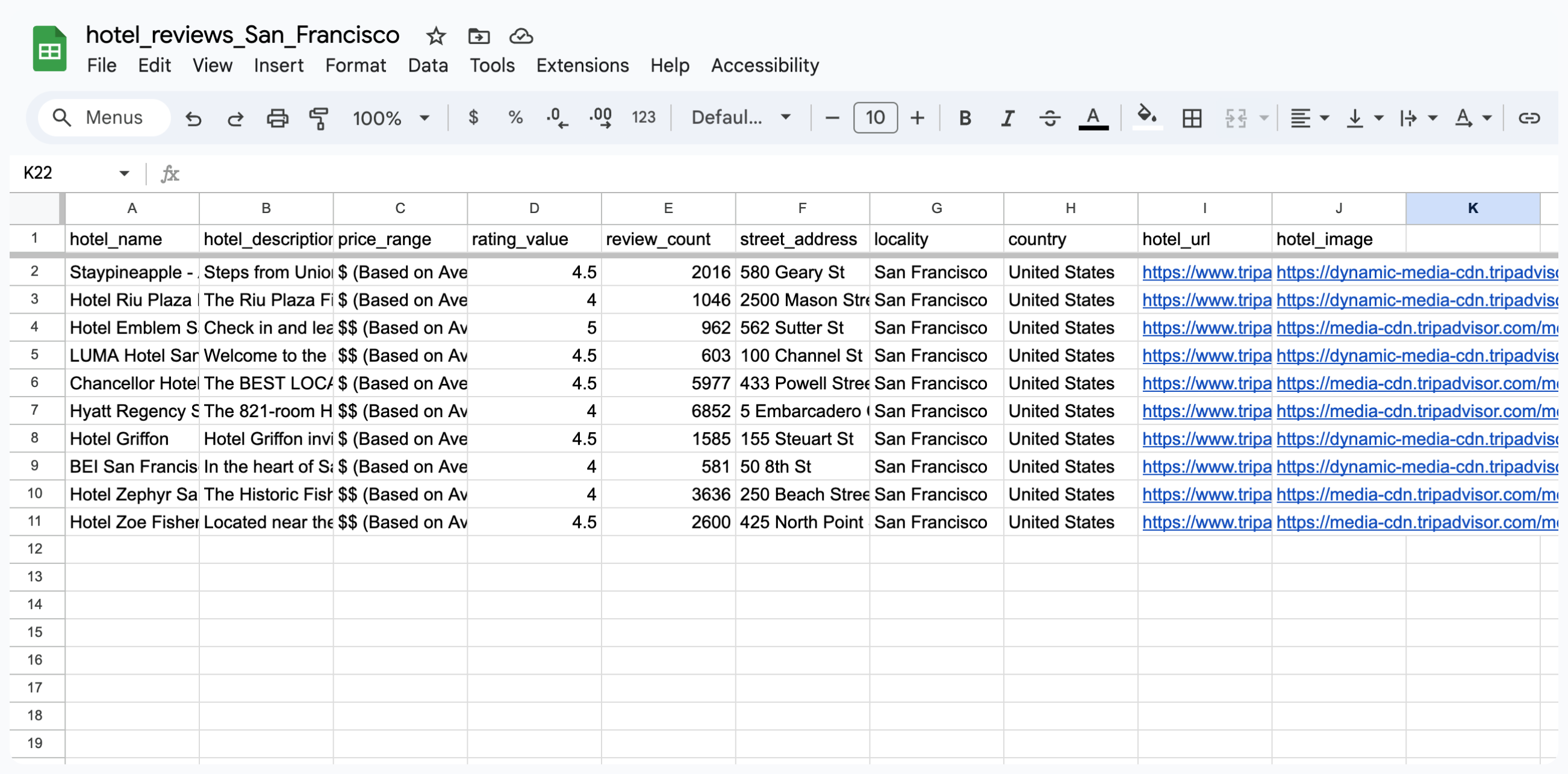
Task: Select column D header
Action: pos(535,208)
